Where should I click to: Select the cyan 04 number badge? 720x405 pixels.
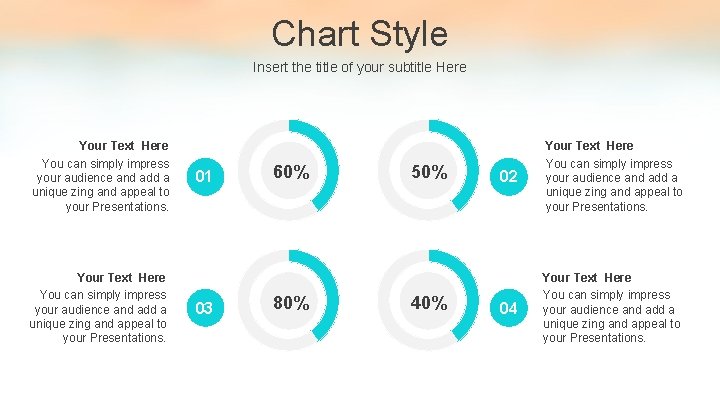(509, 308)
